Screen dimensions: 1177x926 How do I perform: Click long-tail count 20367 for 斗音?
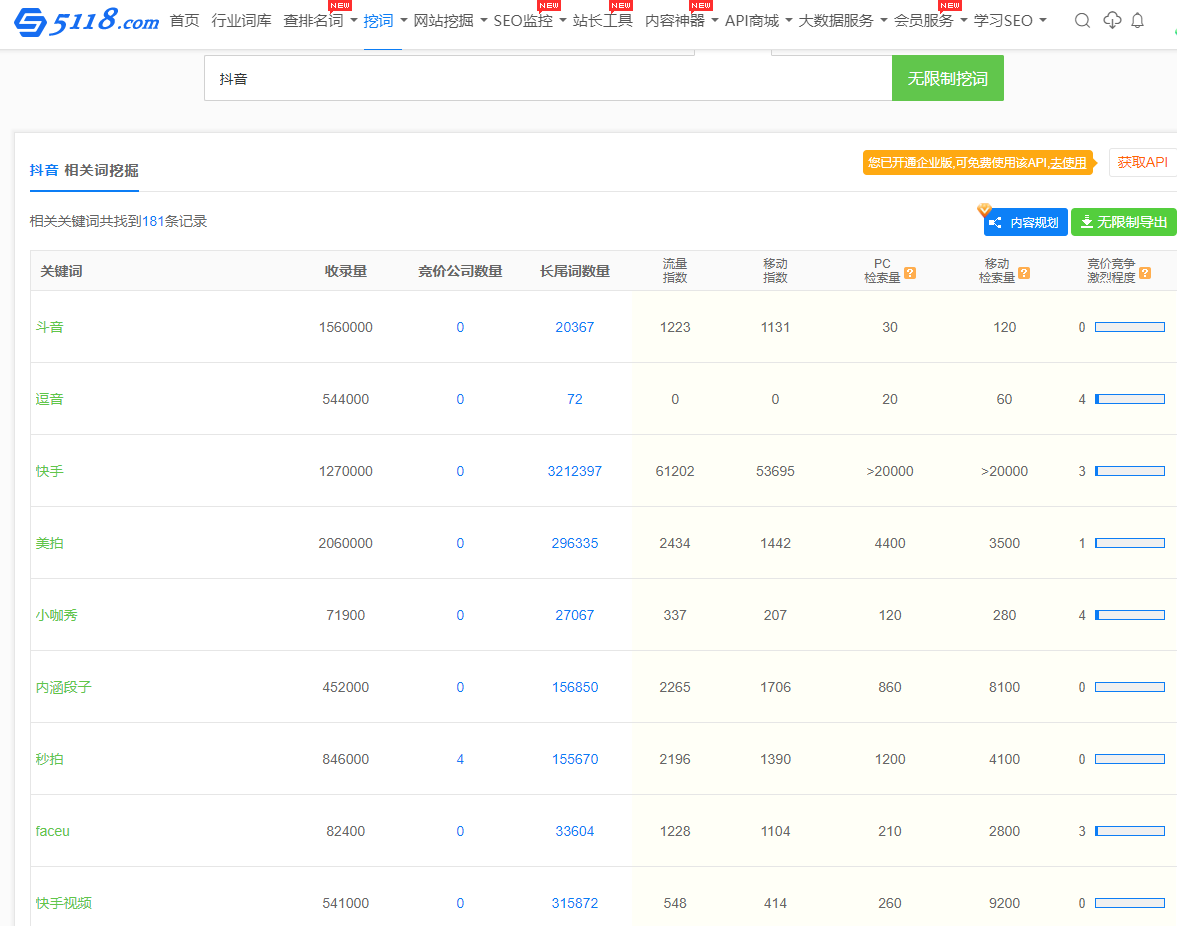(x=574, y=327)
